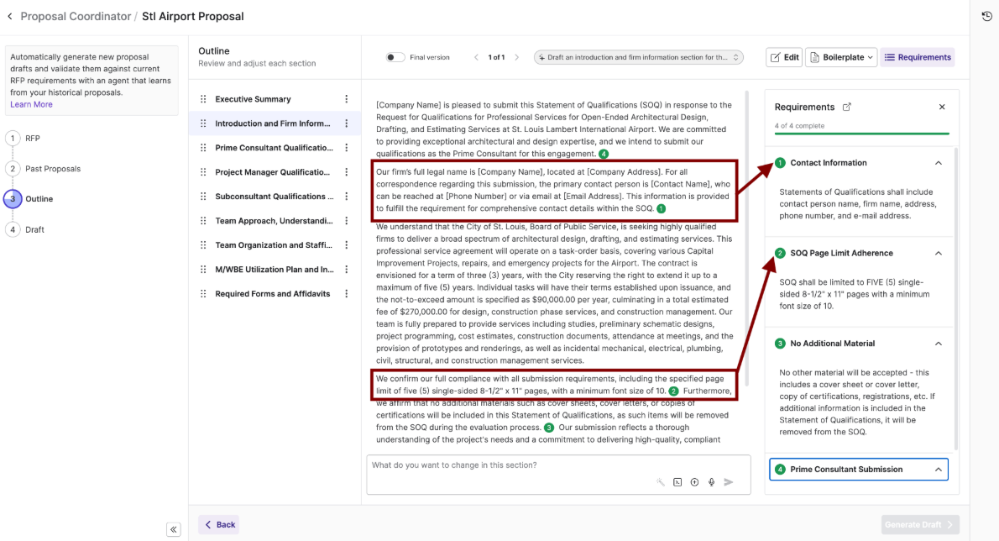This screenshot has height=541, width=999.
Task: Open options menu for Prime Consultant Qualifications
Action: click(x=347, y=148)
